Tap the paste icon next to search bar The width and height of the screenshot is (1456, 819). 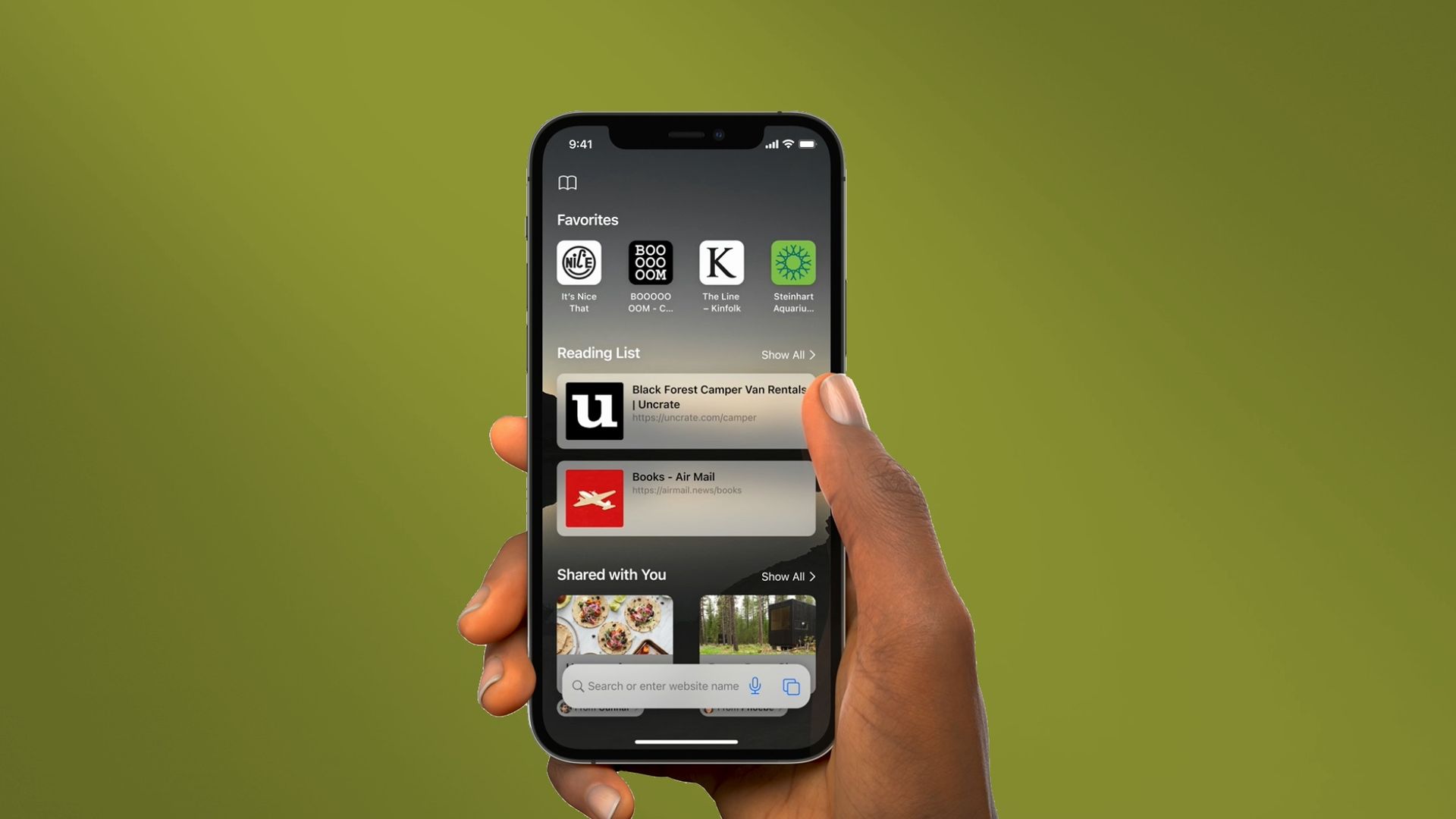[791, 686]
